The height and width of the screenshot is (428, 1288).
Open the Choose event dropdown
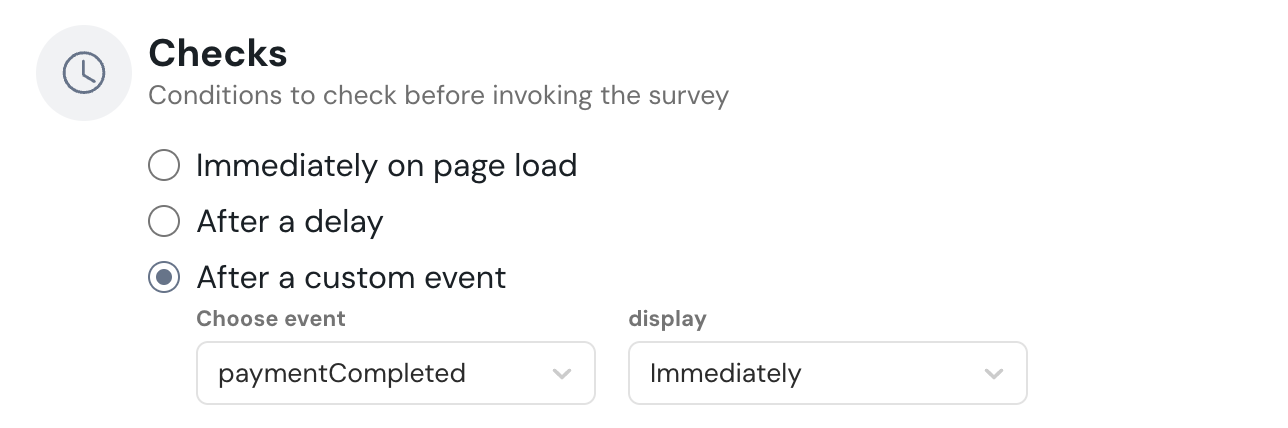pos(396,374)
